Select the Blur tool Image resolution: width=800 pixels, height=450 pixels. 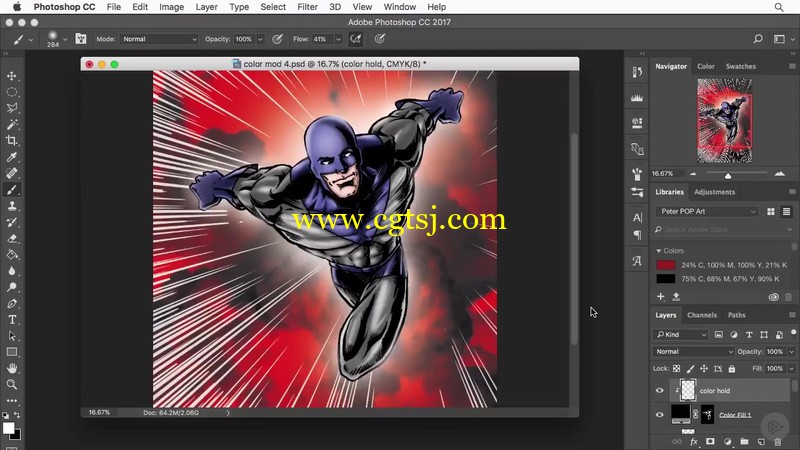tap(12, 271)
